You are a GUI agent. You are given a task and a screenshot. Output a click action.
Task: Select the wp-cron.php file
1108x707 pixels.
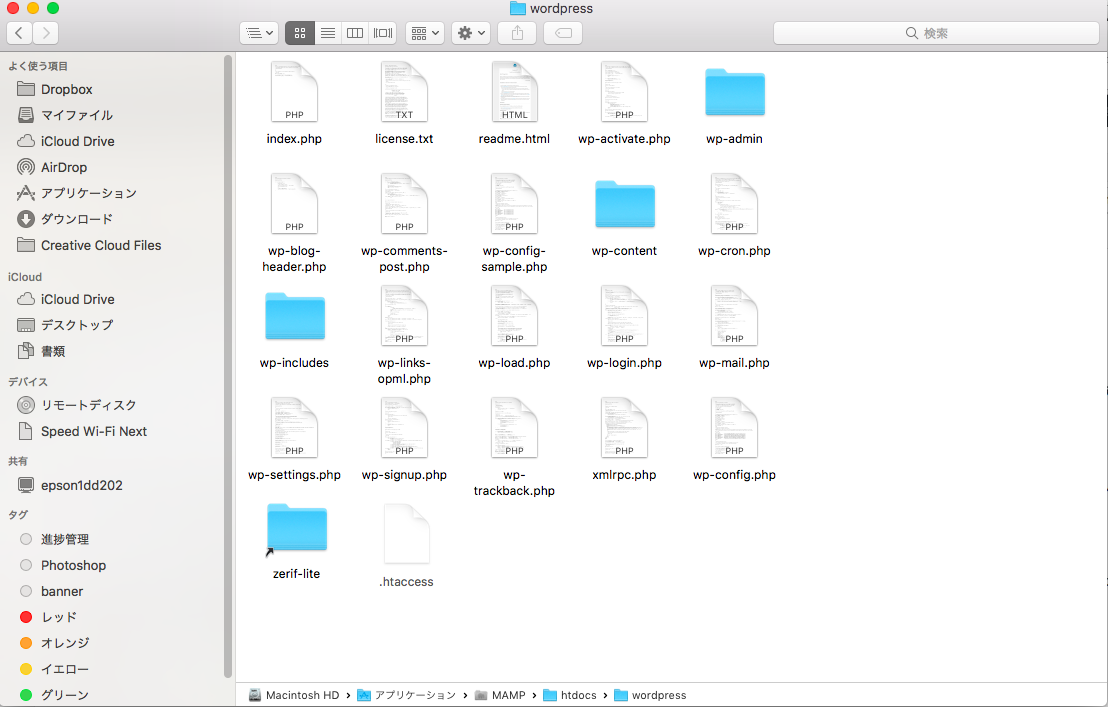pyautogui.click(x=734, y=203)
